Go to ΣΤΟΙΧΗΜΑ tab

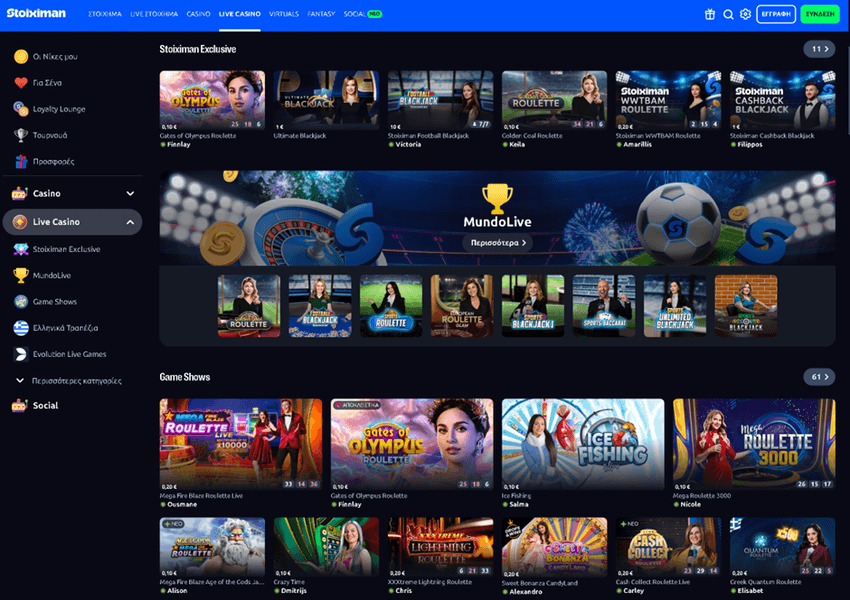pos(105,14)
